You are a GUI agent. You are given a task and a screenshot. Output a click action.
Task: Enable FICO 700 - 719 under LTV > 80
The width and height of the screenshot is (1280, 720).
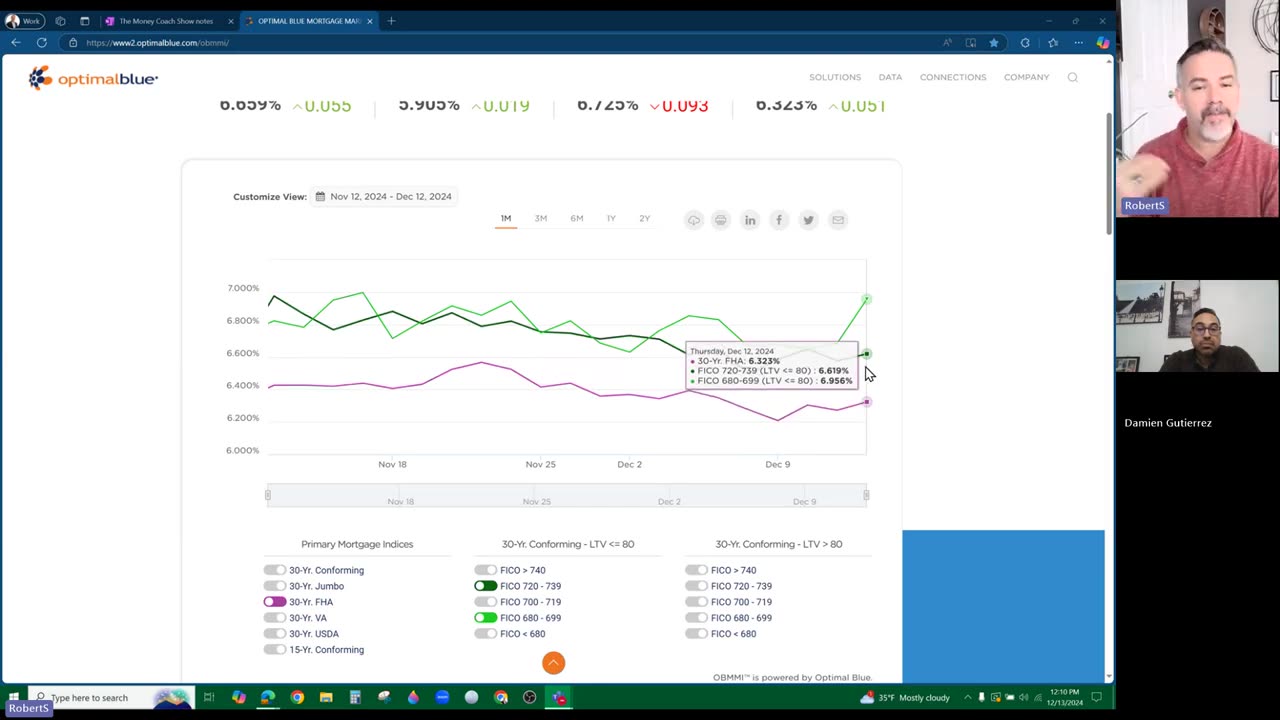point(696,602)
